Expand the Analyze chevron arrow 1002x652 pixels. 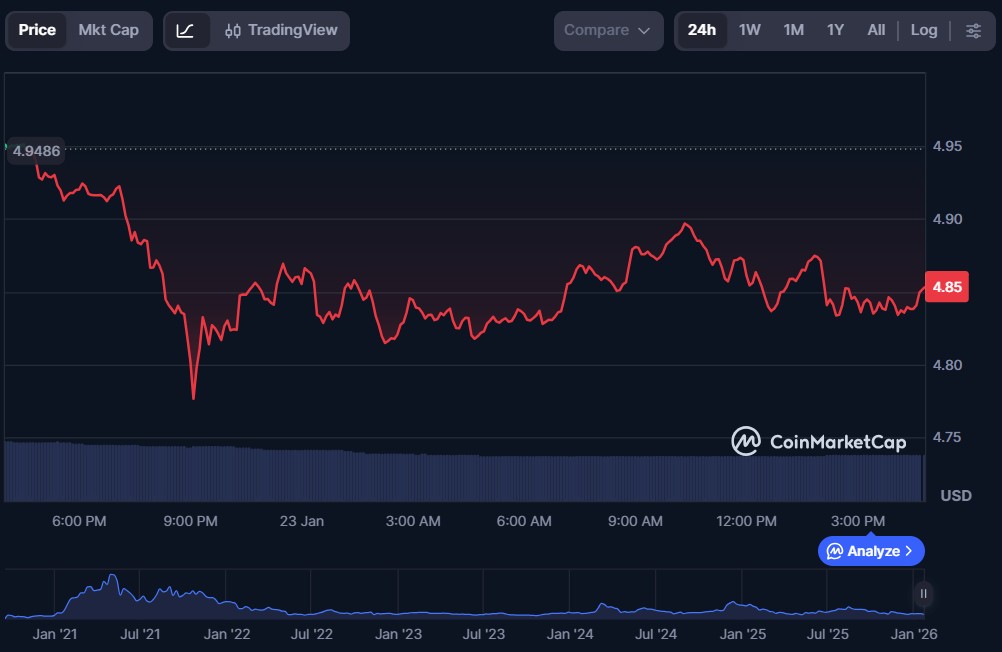click(909, 551)
